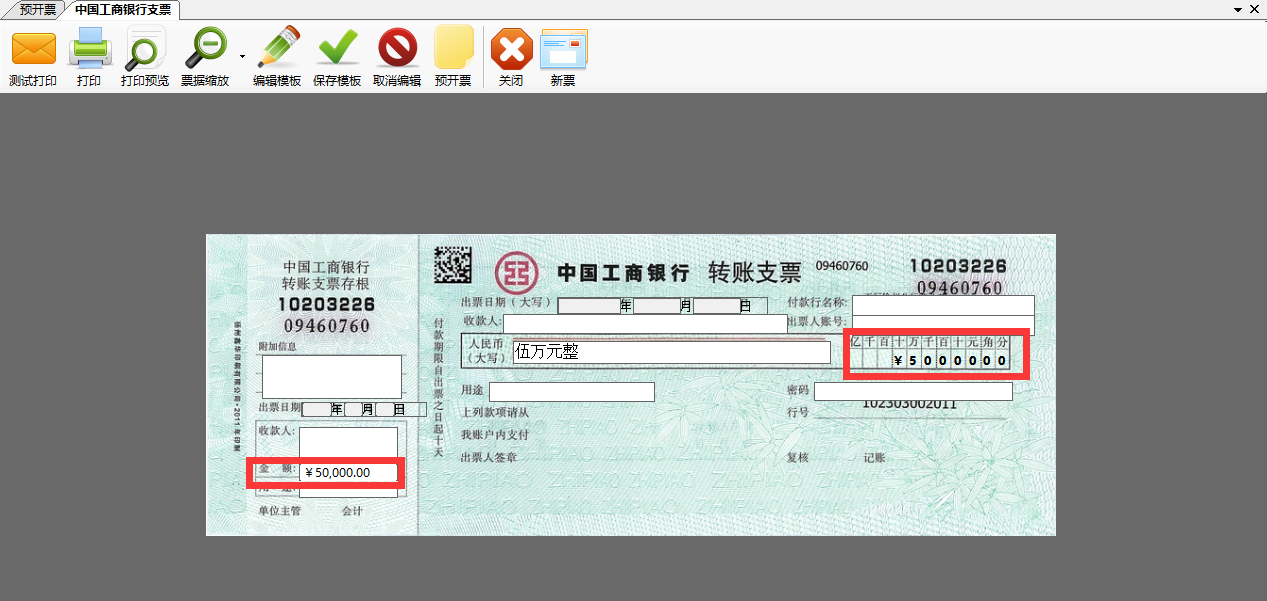This screenshot has height=601, width=1267.
Task: Click the month box in stub 出票日期
Action: (352, 409)
